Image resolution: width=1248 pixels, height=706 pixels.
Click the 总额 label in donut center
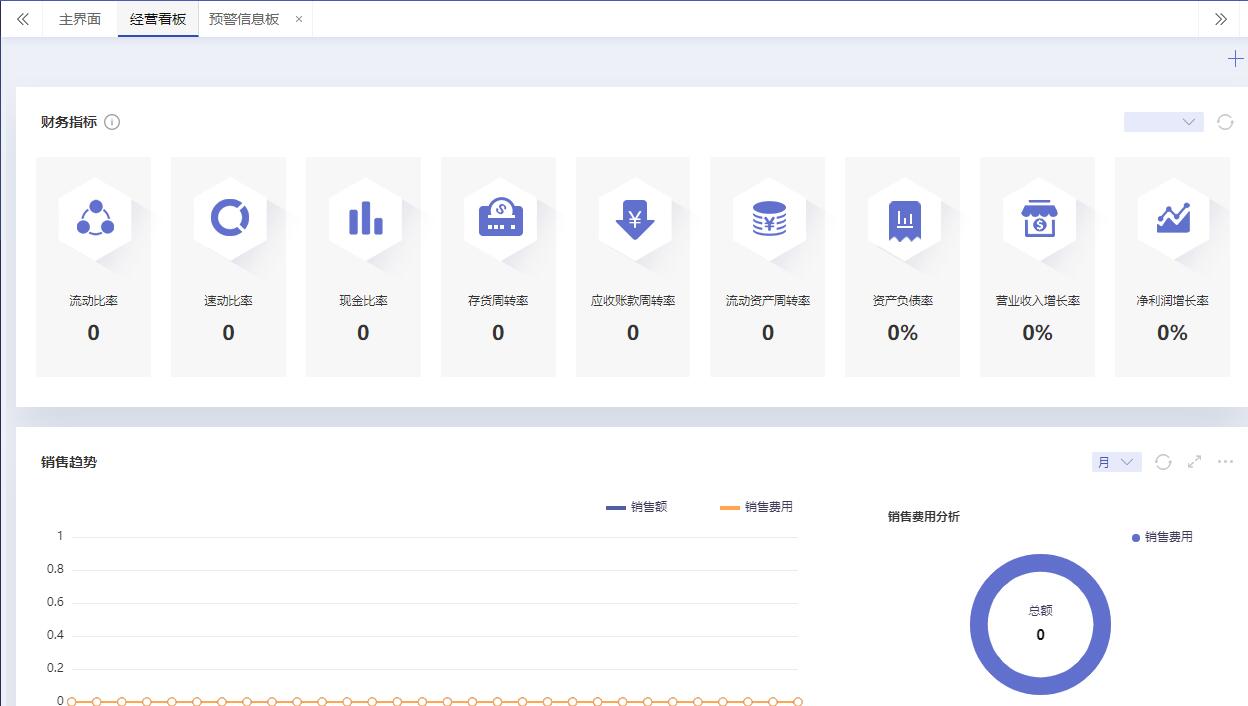(1040, 610)
